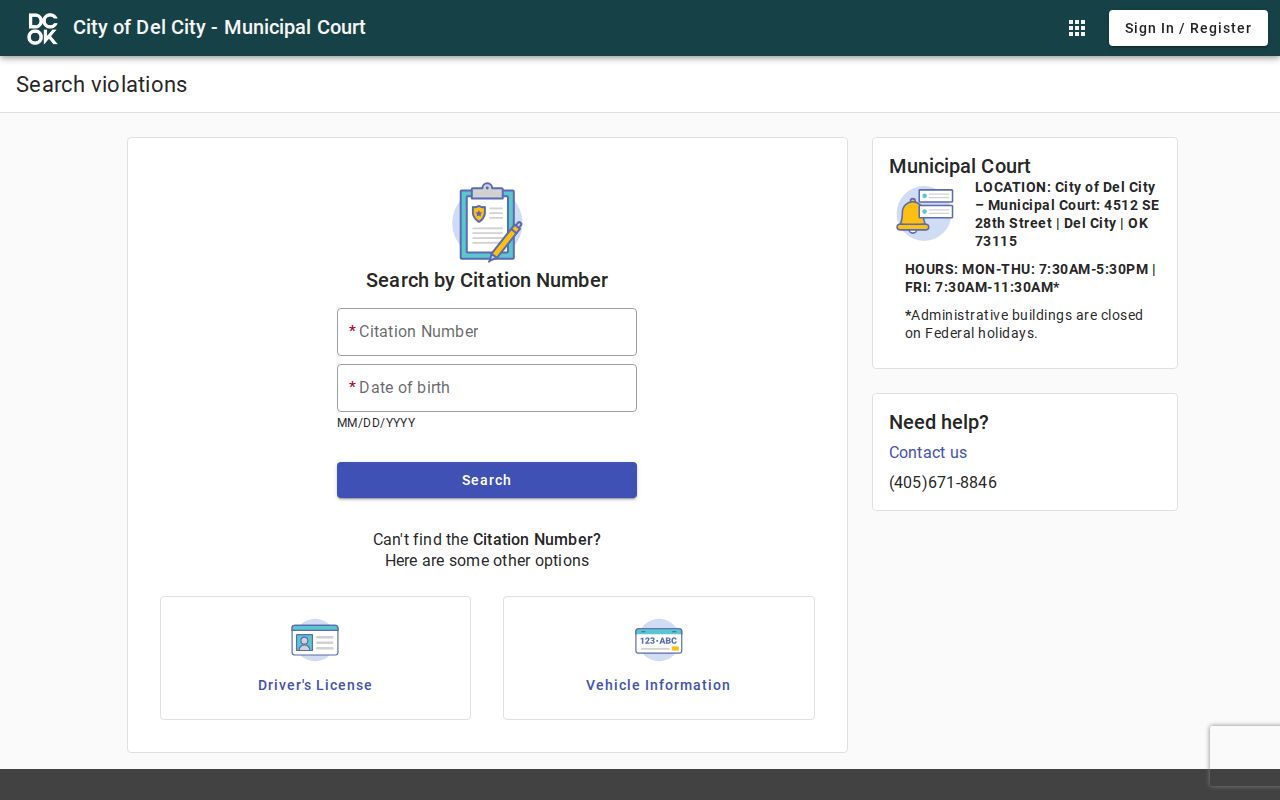1280x800 pixels.
Task: Click the 123-ABC license plate icon
Action: [x=659, y=640]
